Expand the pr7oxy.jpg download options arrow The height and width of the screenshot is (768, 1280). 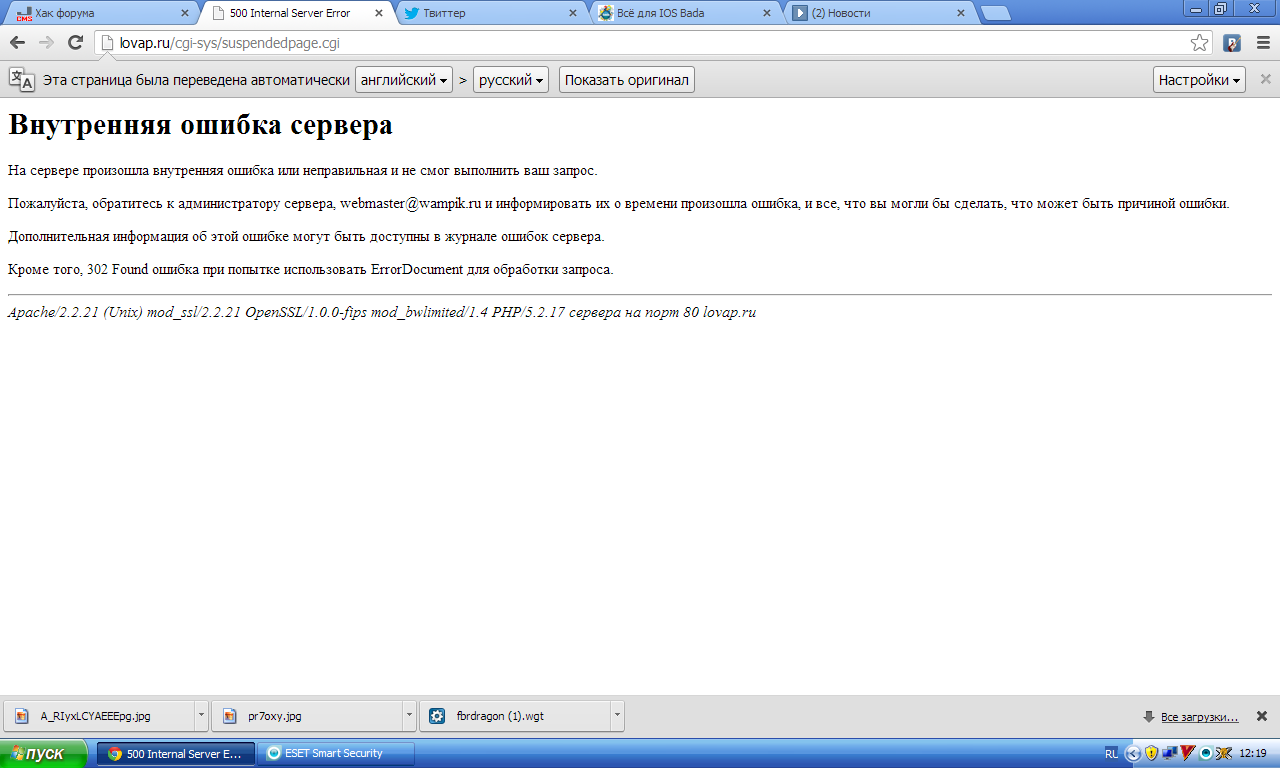pyautogui.click(x=409, y=716)
